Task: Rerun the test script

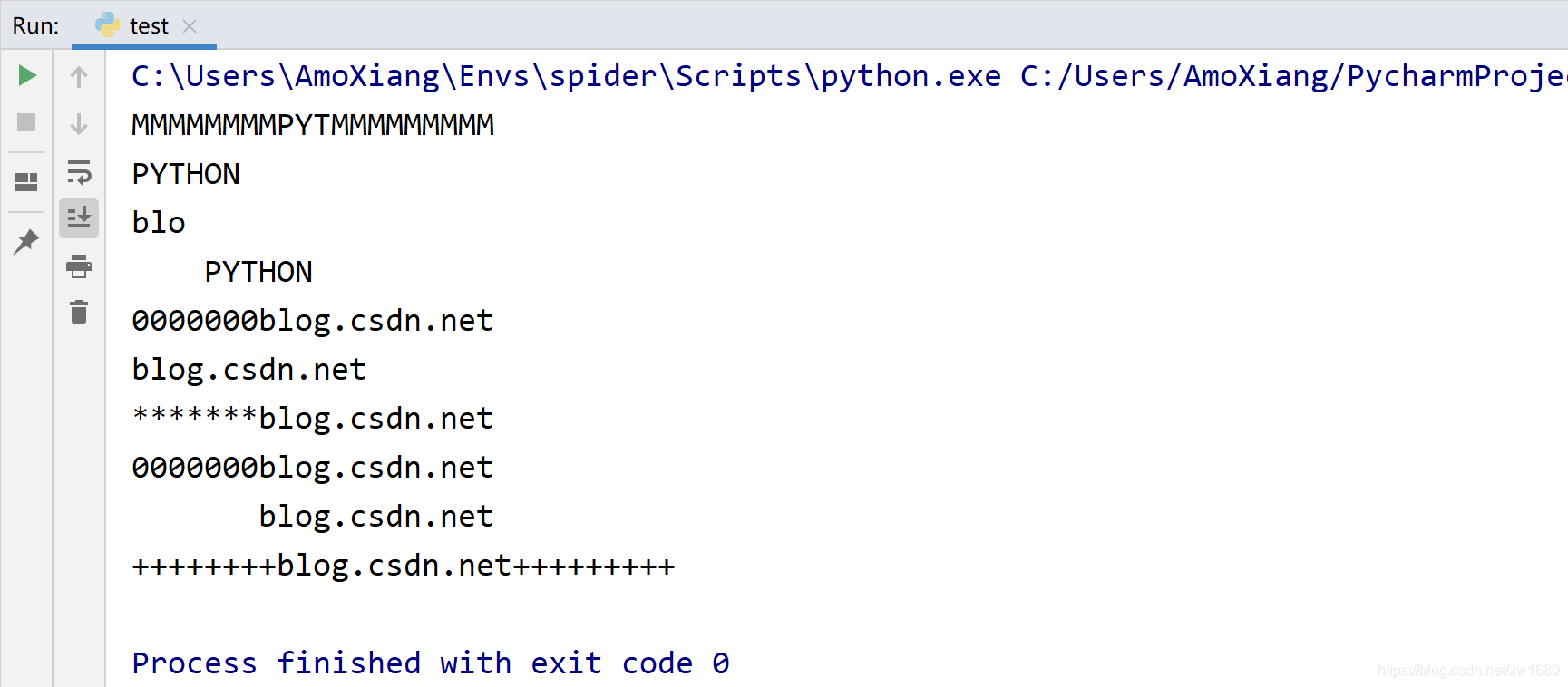Action: 26,75
